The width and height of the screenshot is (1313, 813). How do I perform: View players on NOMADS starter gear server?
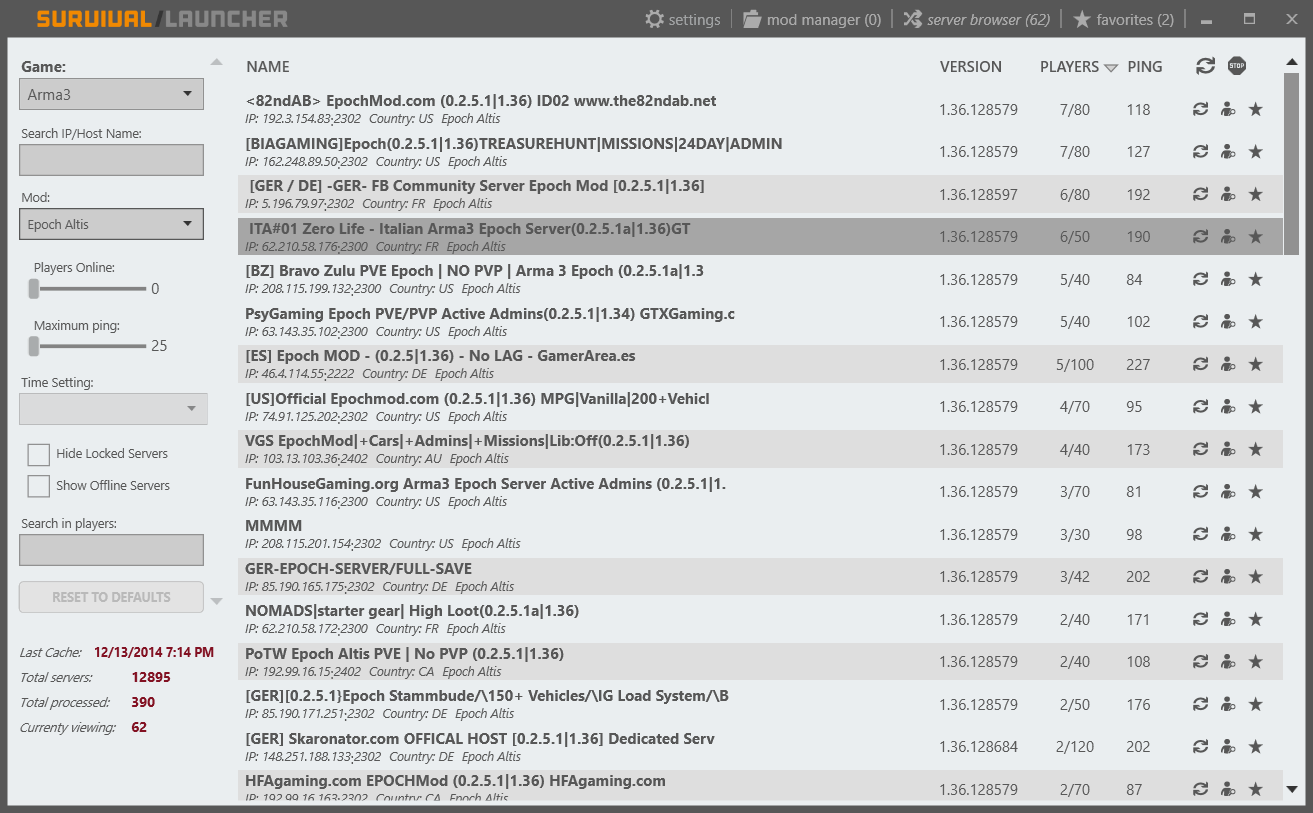(x=1228, y=619)
